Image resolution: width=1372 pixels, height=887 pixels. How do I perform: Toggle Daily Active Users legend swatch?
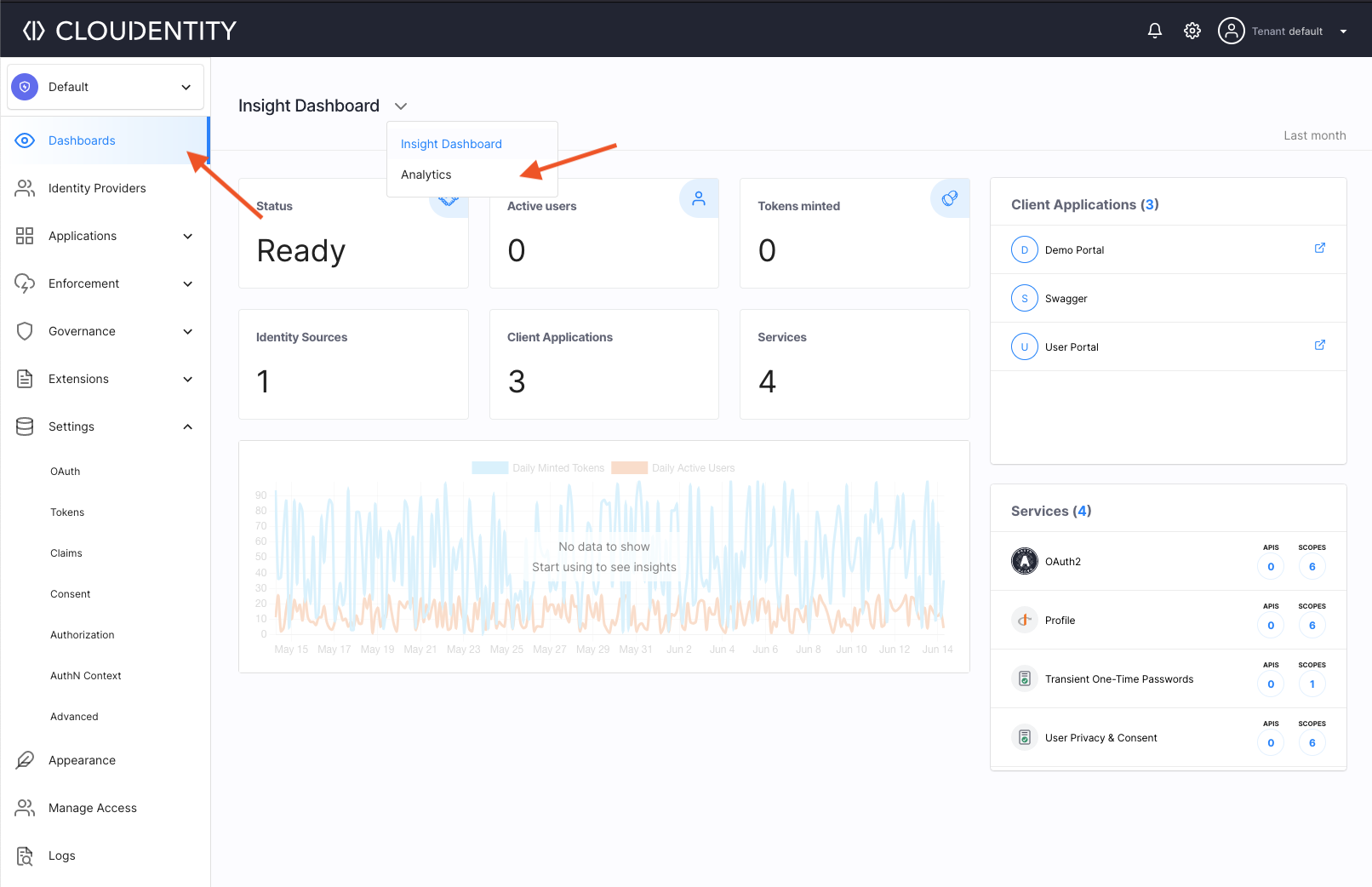click(x=629, y=467)
